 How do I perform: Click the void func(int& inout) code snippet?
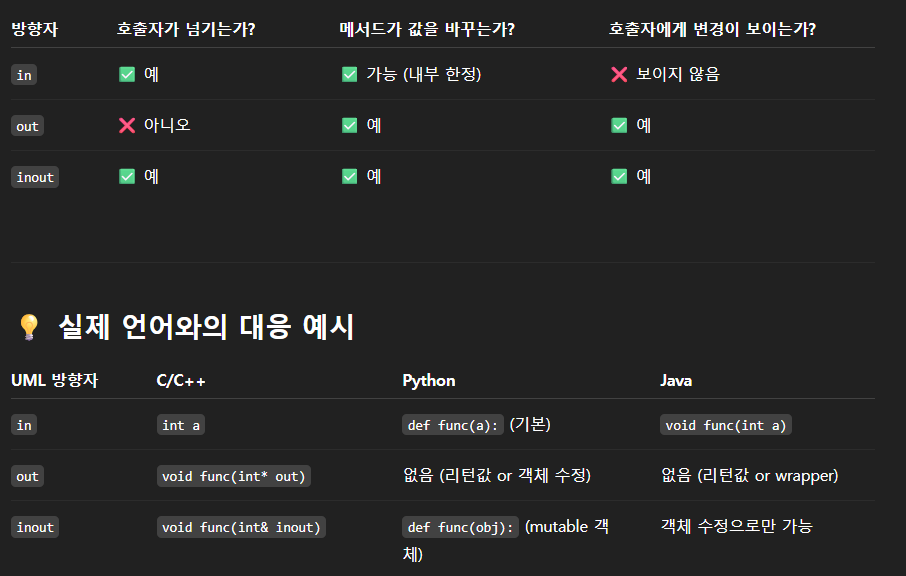click(240, 527)
